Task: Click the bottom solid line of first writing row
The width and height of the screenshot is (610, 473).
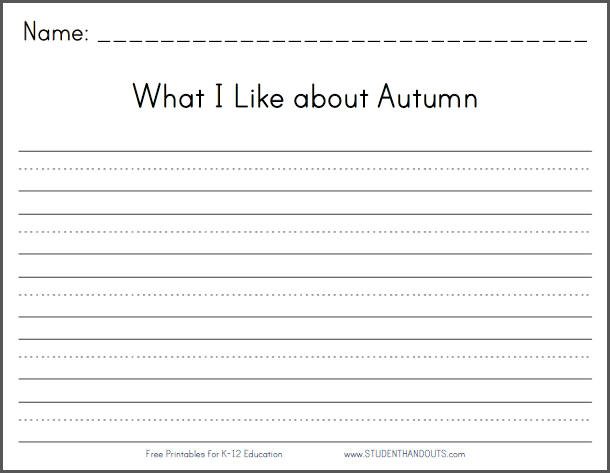Action: [305, 191]
